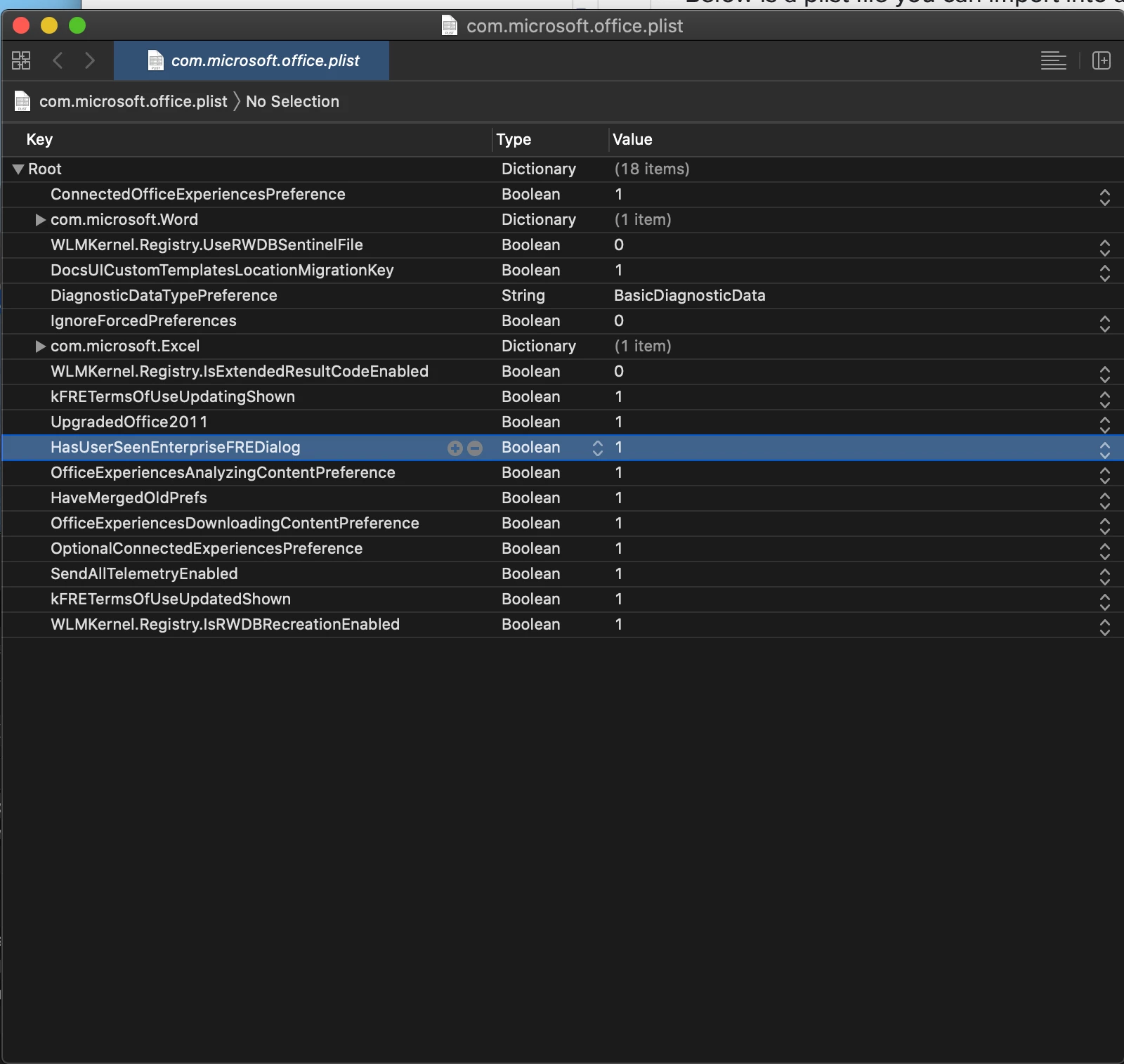Image resolution: width=1124 pixels, height=1064 pixels.
Task: Open value stepper for OfficeExperiencesDownloadingContentPreference
Action: (1105, 526)
